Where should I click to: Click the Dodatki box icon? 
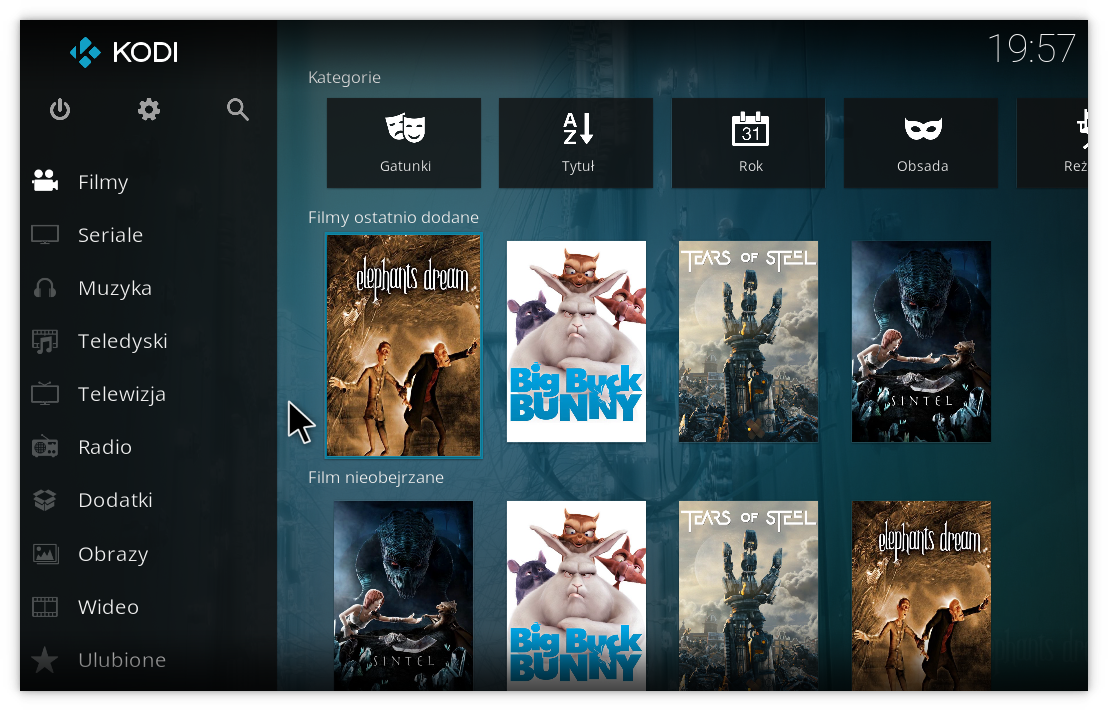click(45, 500)
